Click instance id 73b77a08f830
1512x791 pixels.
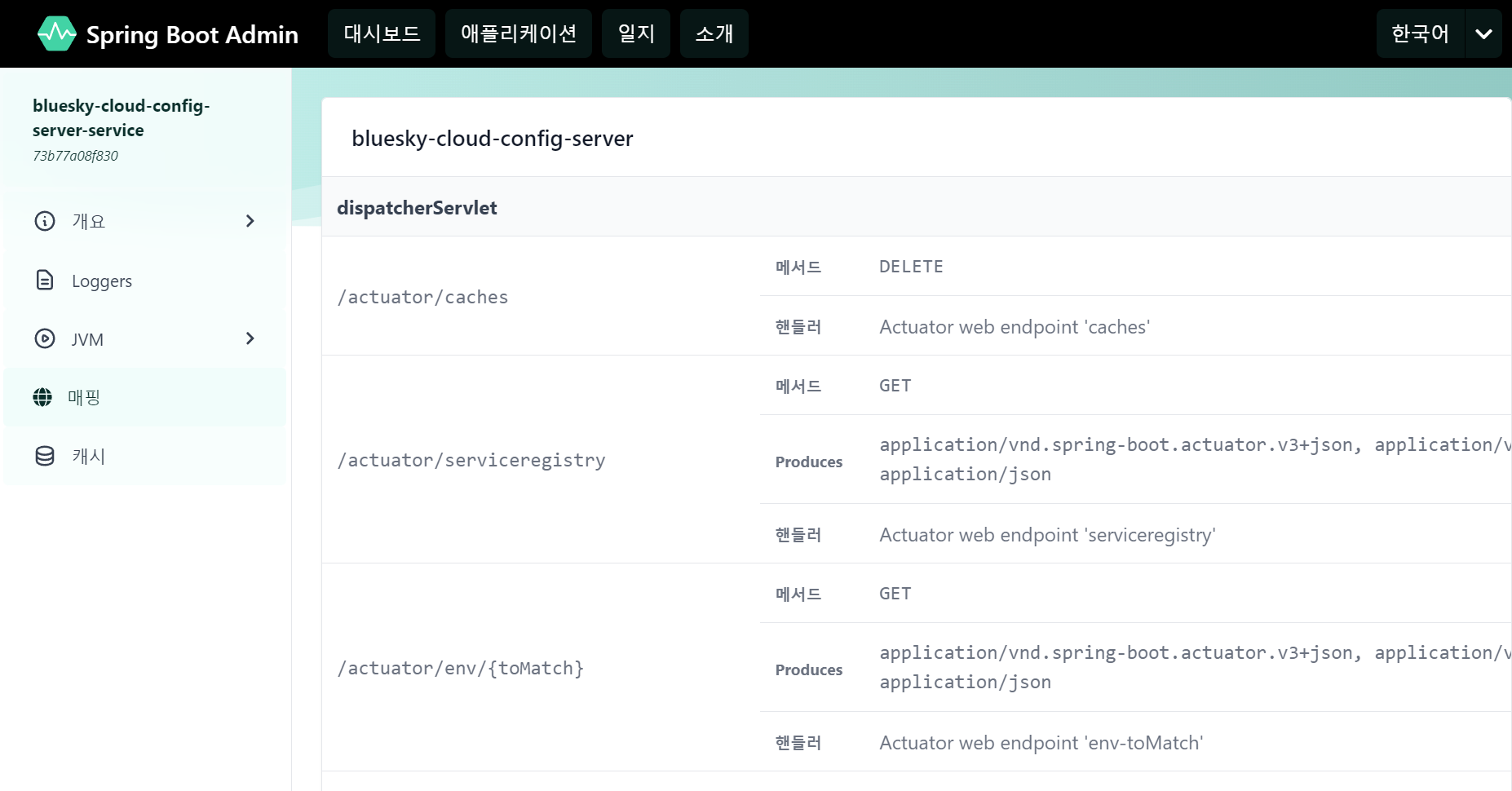tap(75, 156)
